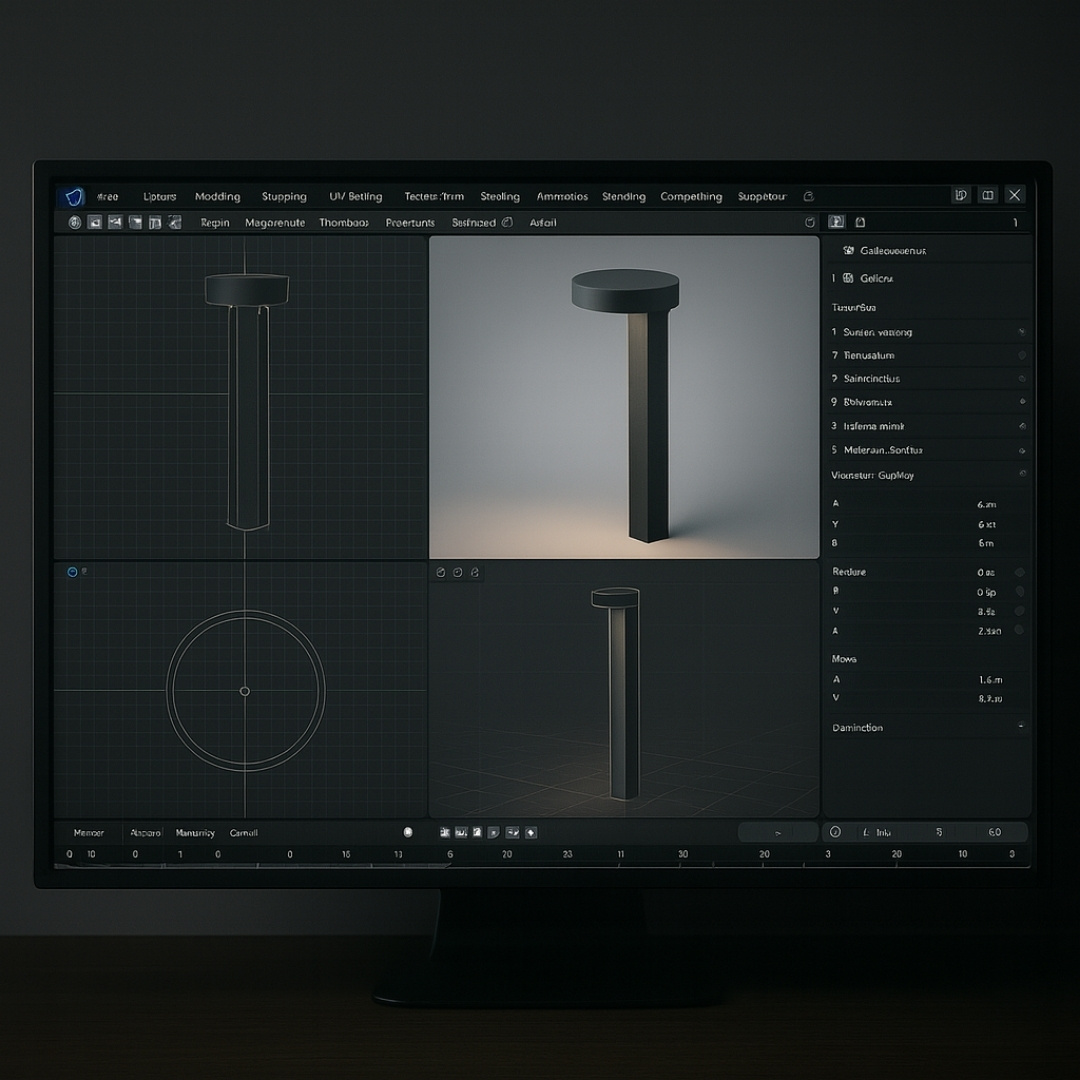Open the Modding menu

[x=217, y=197]
